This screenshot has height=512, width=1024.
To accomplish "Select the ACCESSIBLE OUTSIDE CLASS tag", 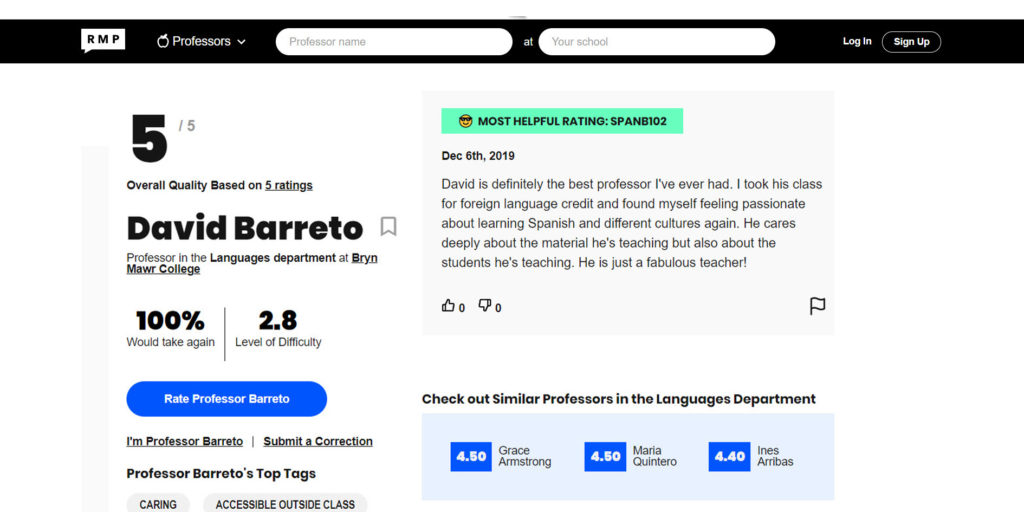I will click(285, 504).
